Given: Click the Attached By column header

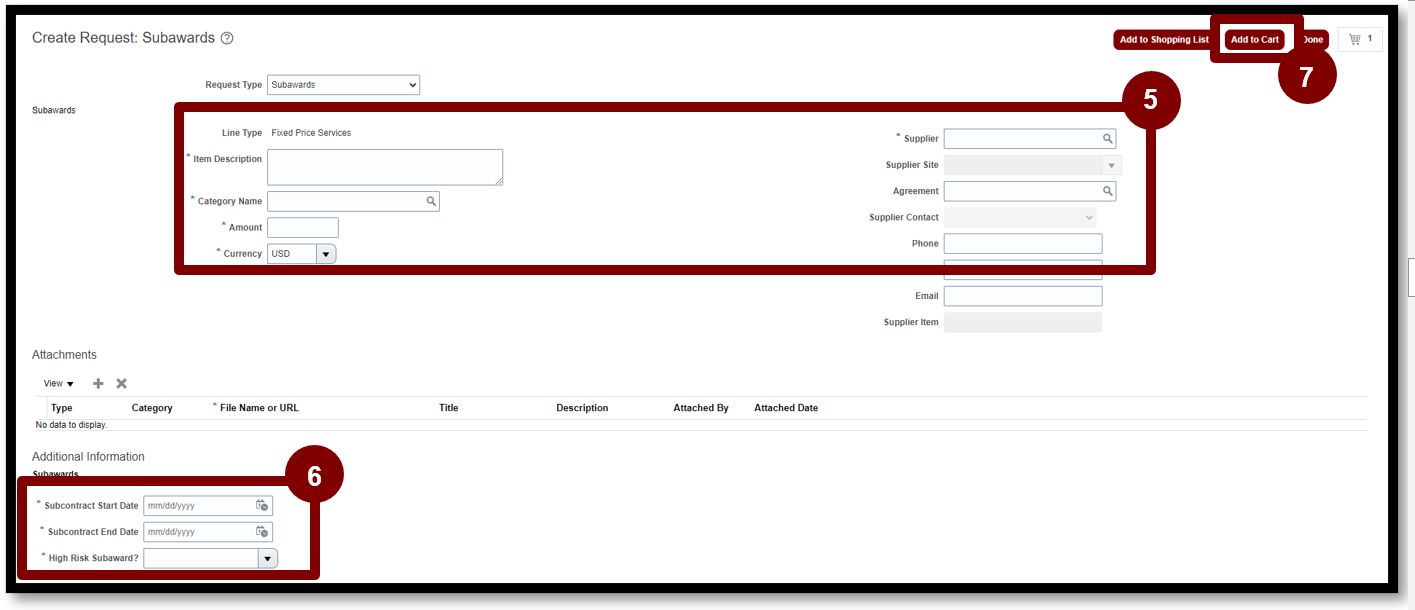Looking at the screenshot, I should coord(701,408).
